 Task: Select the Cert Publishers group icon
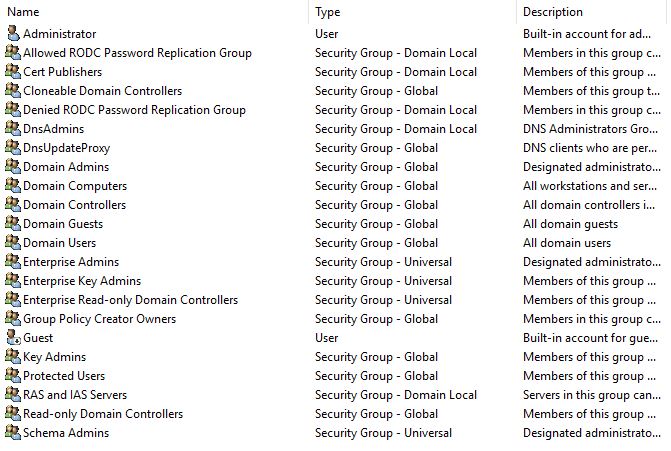pyautogui.click(x=13, y=71)
